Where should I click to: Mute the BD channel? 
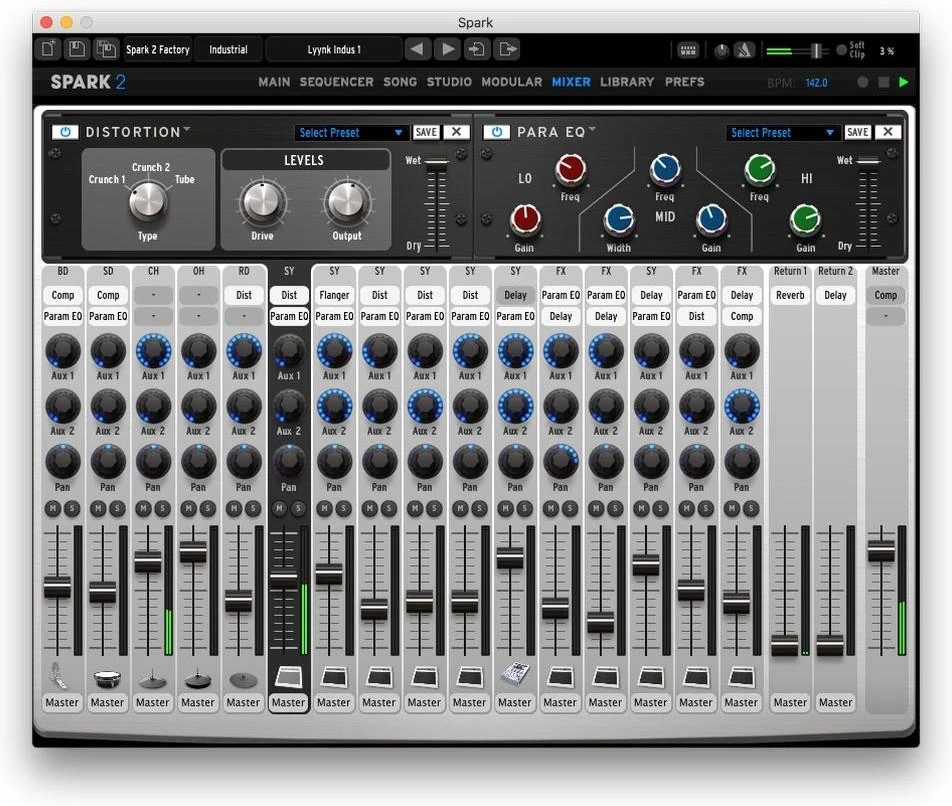(x=53, y=509)
